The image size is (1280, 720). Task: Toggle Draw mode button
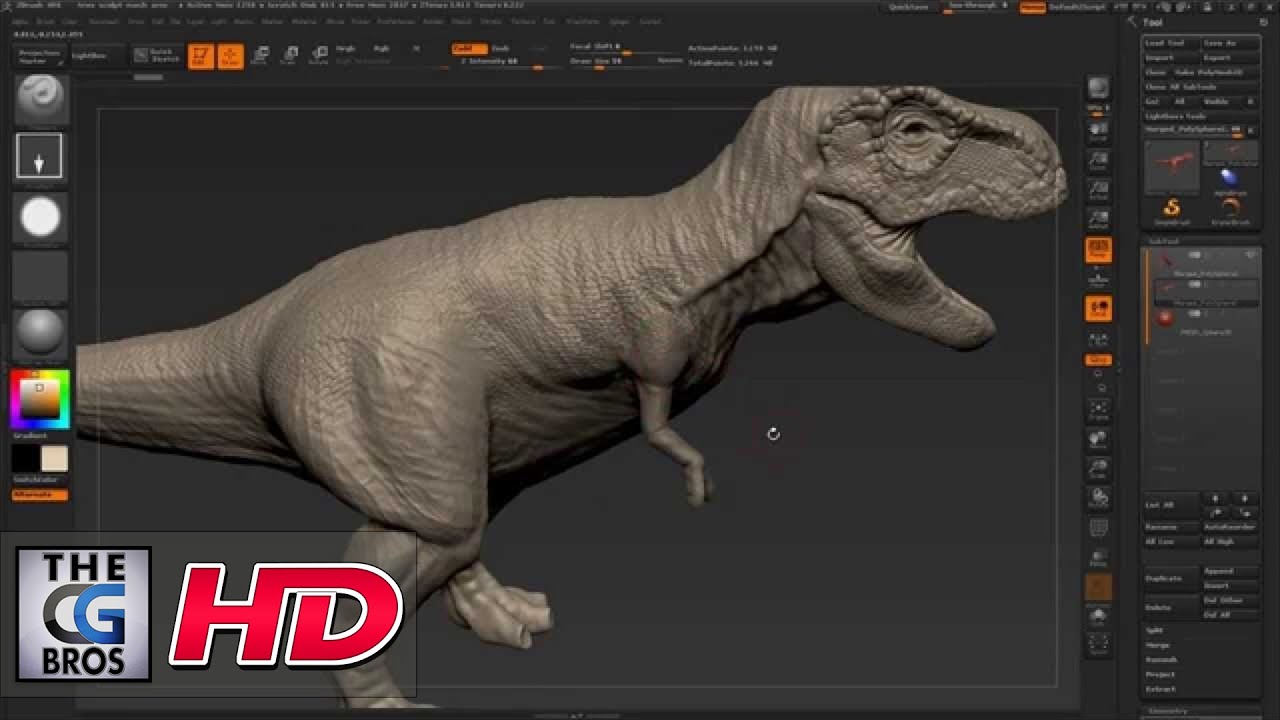coord(230,56)
